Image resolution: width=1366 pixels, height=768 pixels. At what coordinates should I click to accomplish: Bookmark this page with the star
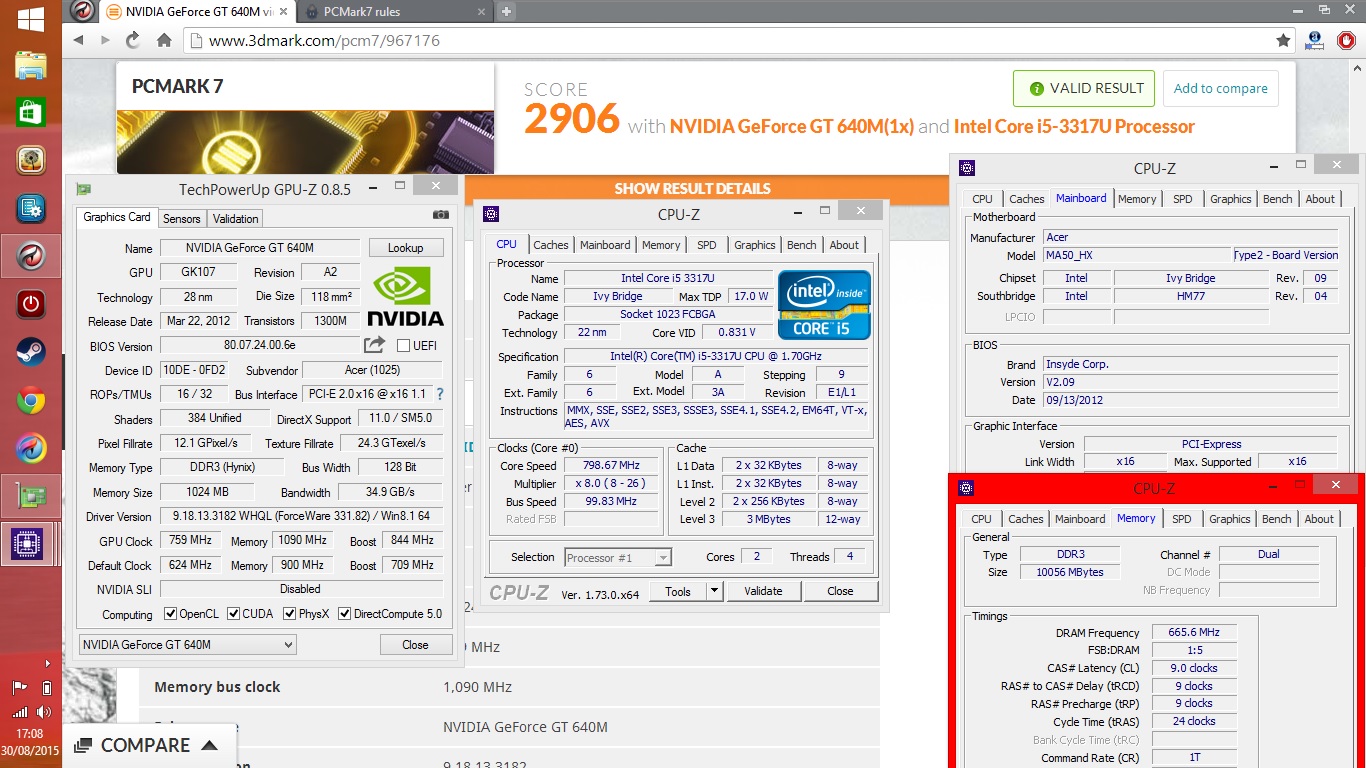click(x=1283, y=41)
